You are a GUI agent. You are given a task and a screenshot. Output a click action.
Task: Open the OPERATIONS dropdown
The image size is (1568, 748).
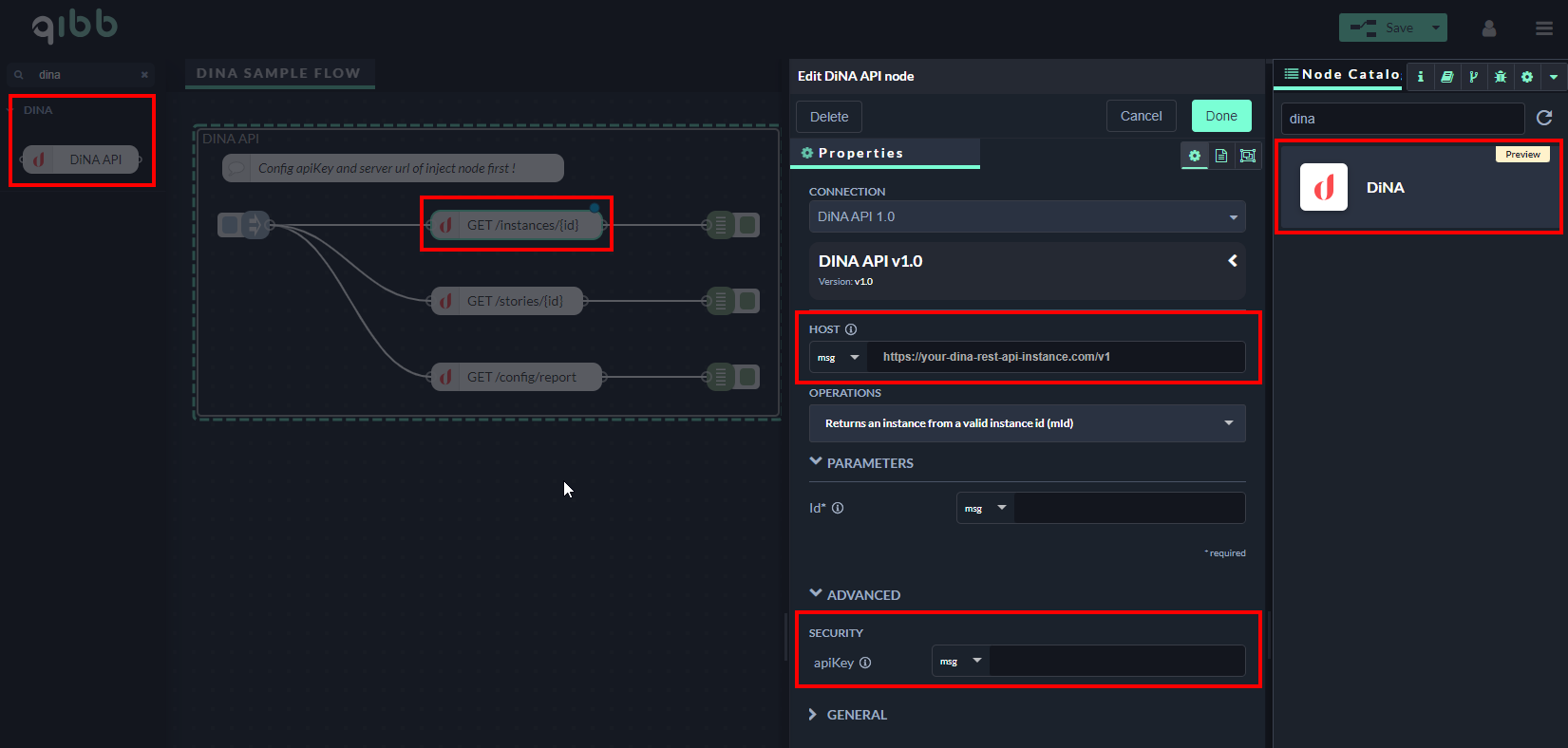click(1027, 423)
